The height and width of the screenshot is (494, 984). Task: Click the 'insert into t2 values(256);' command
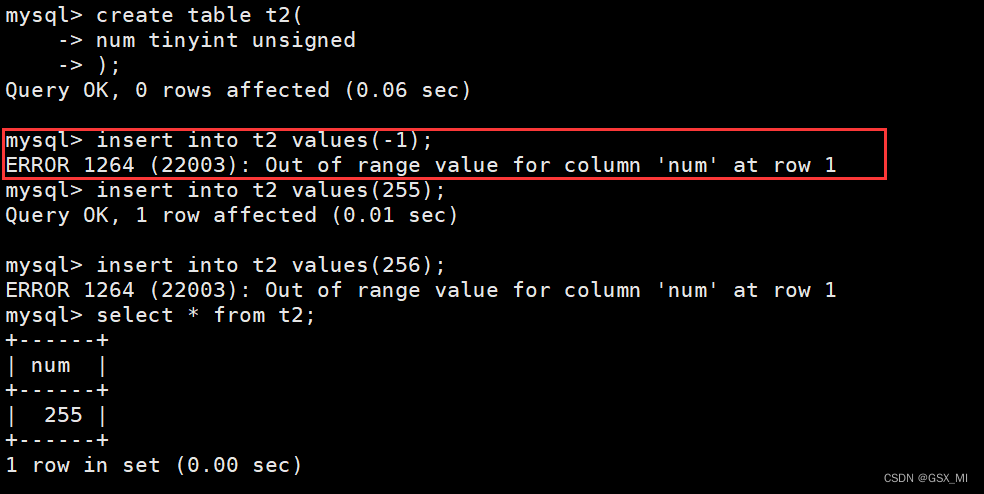225,266
